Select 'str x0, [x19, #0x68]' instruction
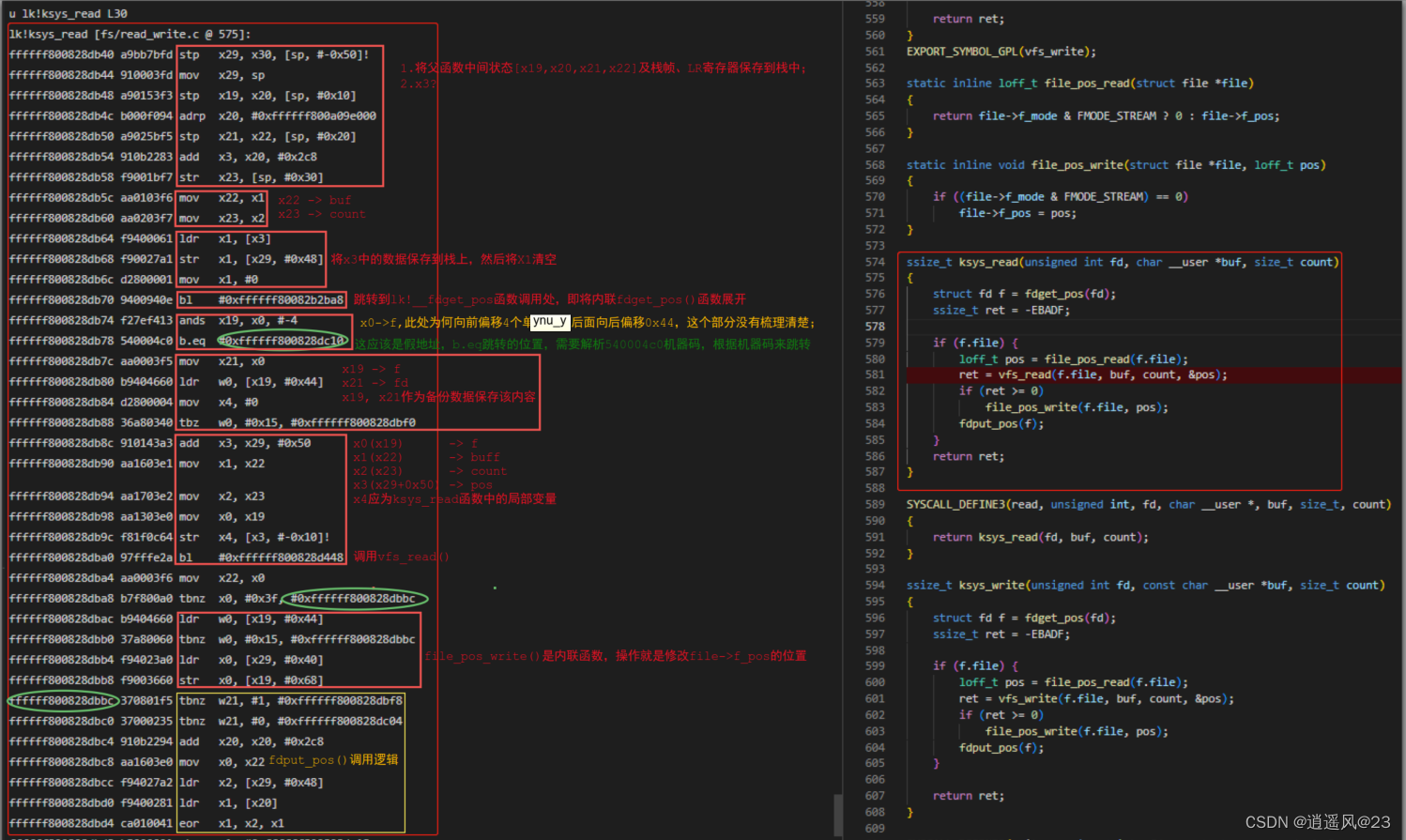 click(x=252, y=680)
